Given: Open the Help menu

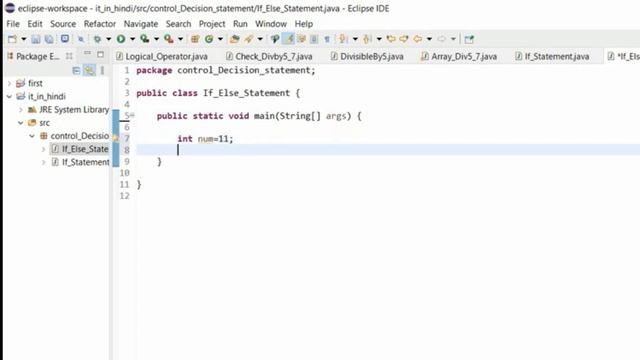Looking at the screenshot, I should click(x=304, y=24).
